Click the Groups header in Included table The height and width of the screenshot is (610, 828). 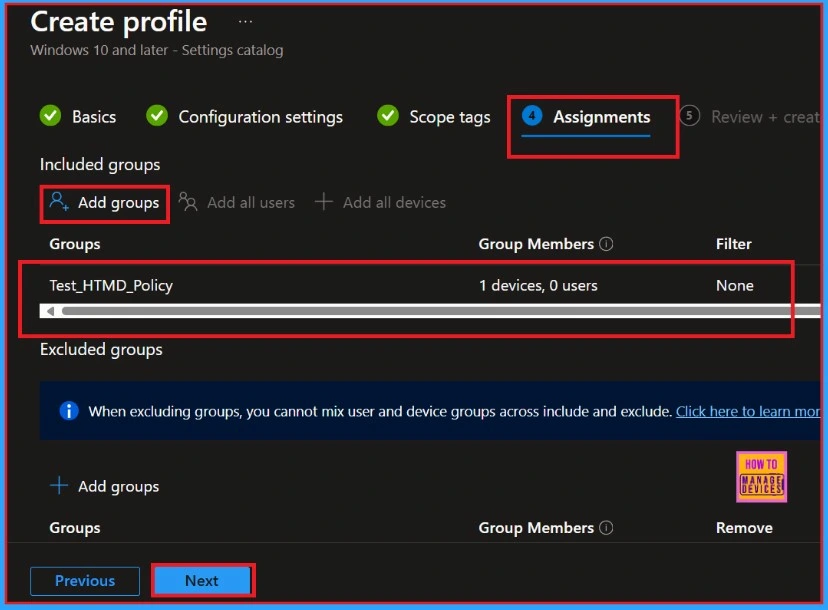coord(74,244)
